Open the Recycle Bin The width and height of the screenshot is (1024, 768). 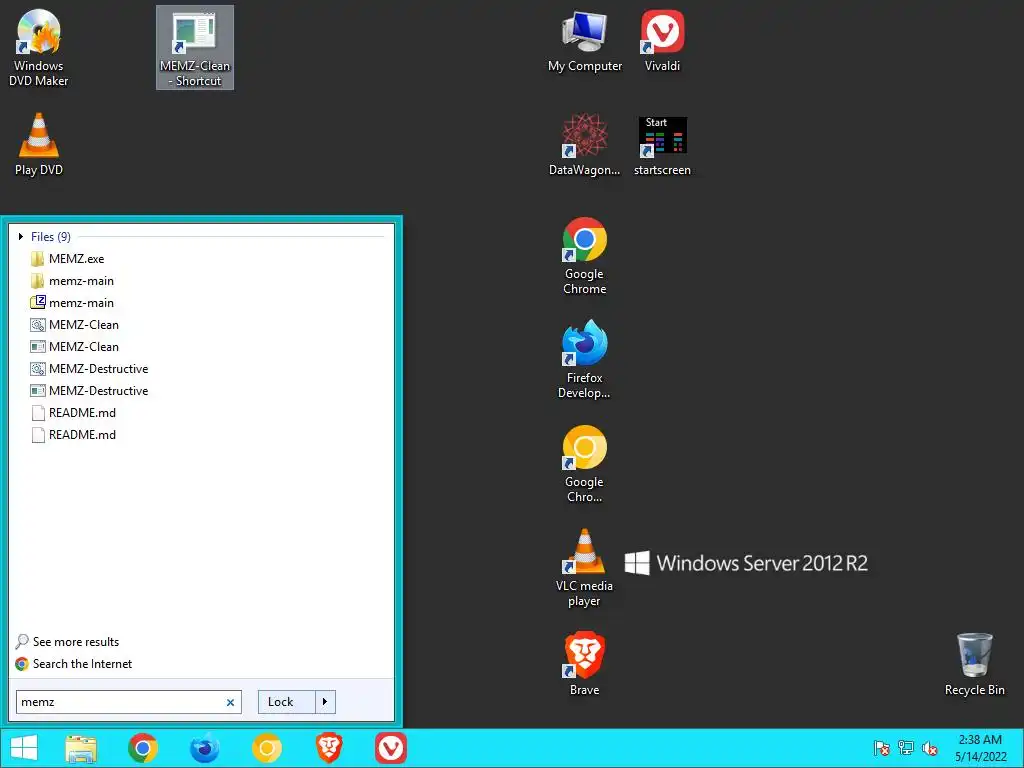click(974, 664)
